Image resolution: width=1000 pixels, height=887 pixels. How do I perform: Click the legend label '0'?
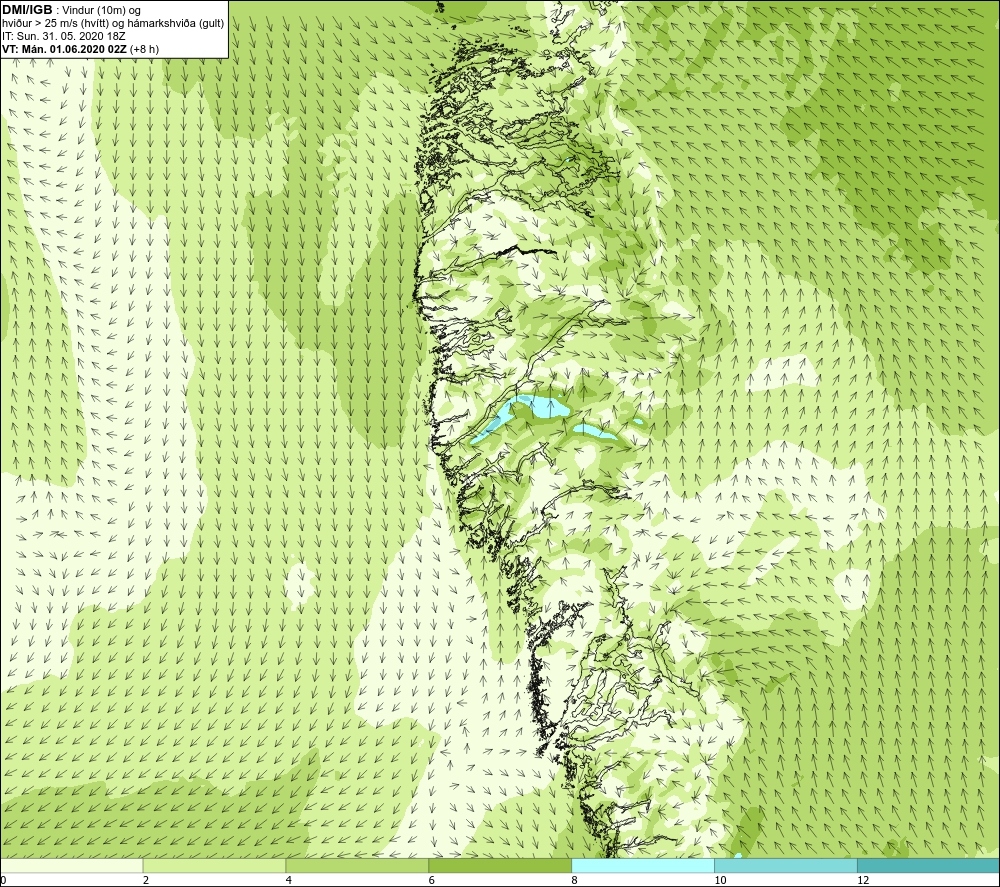[x=3, y=880]
